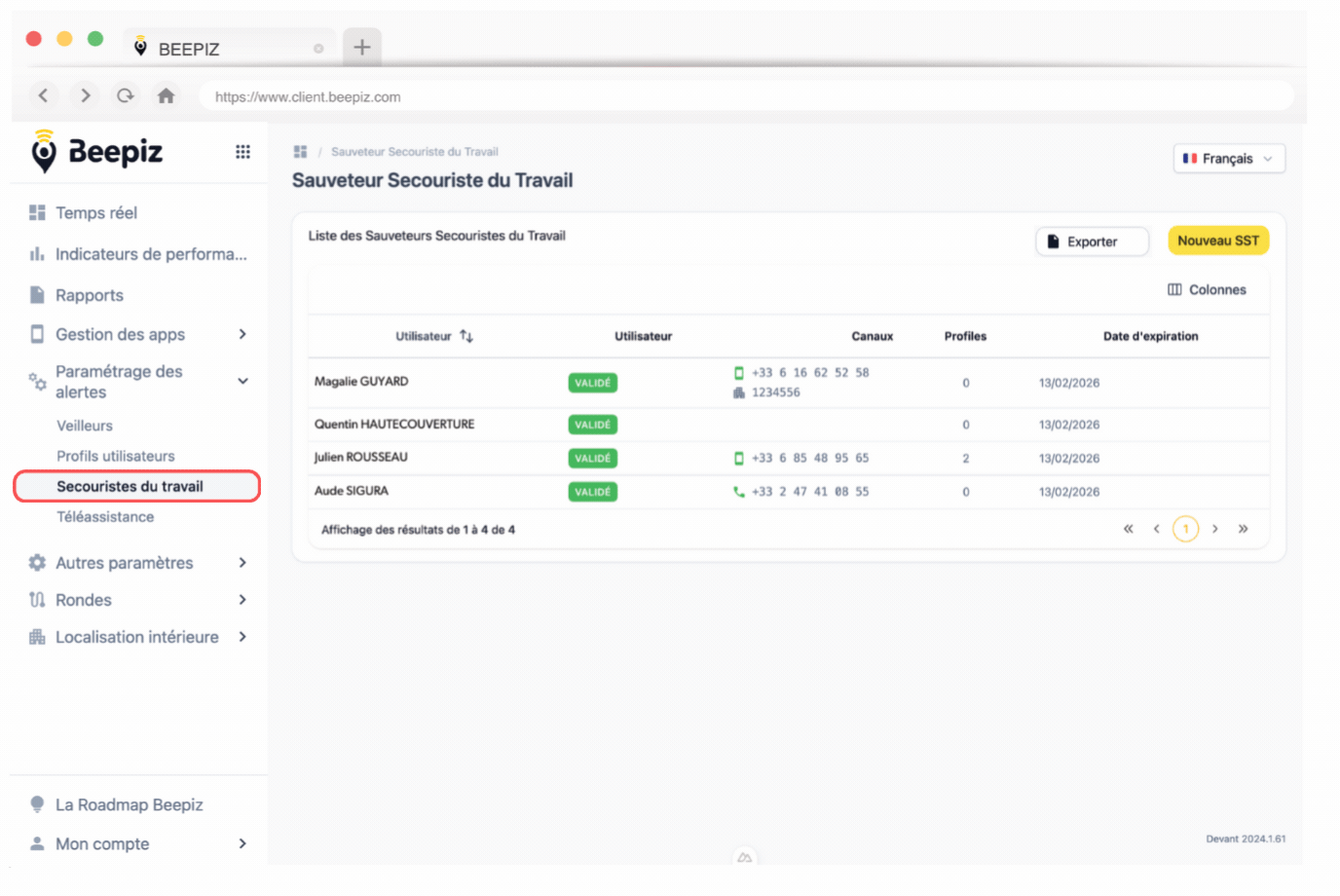Expand Rondes chevron
The height and width of the screenshot is (896, 1340).
pos(242,600)
